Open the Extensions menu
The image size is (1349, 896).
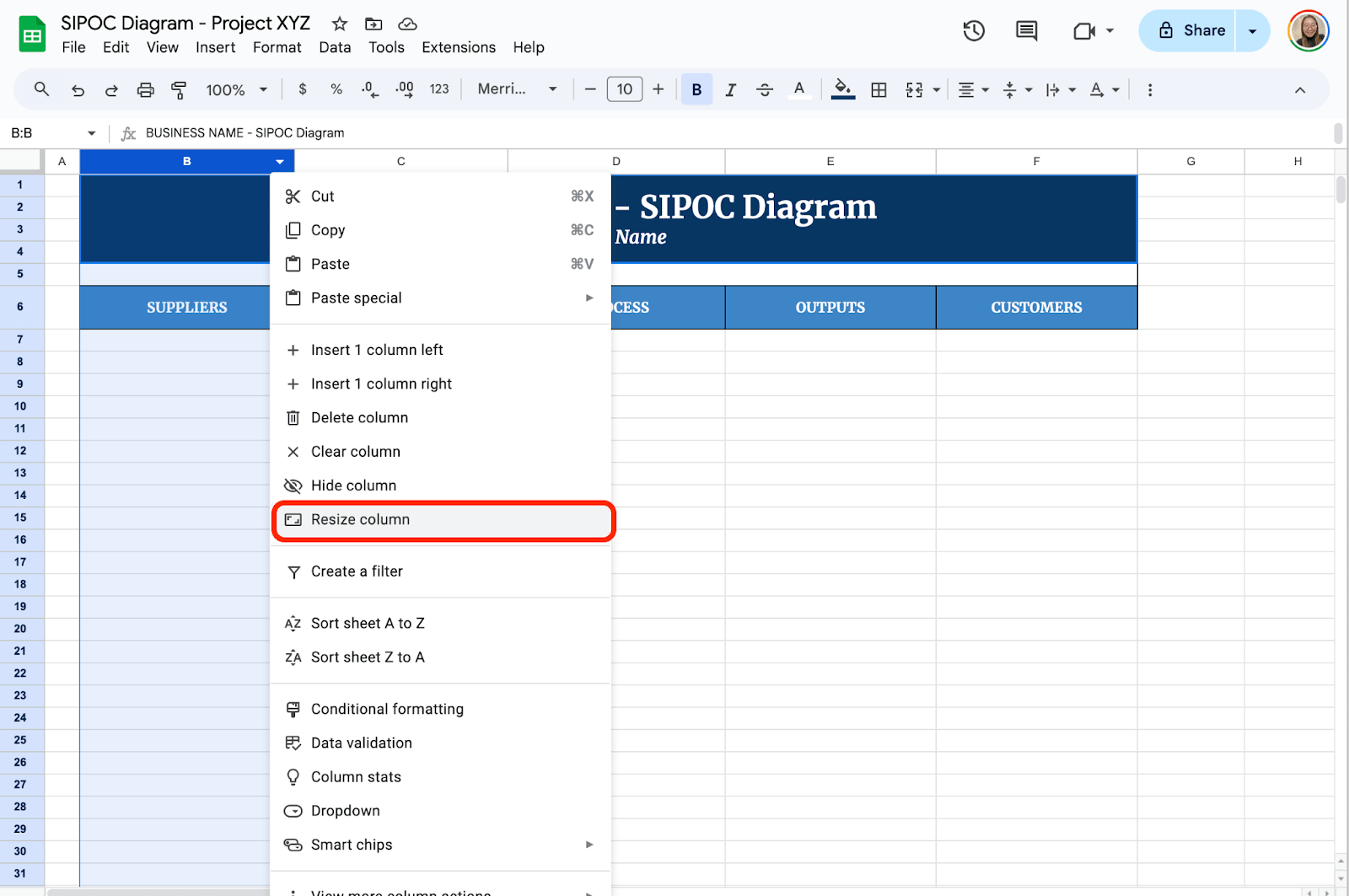(x=459, y=47)
